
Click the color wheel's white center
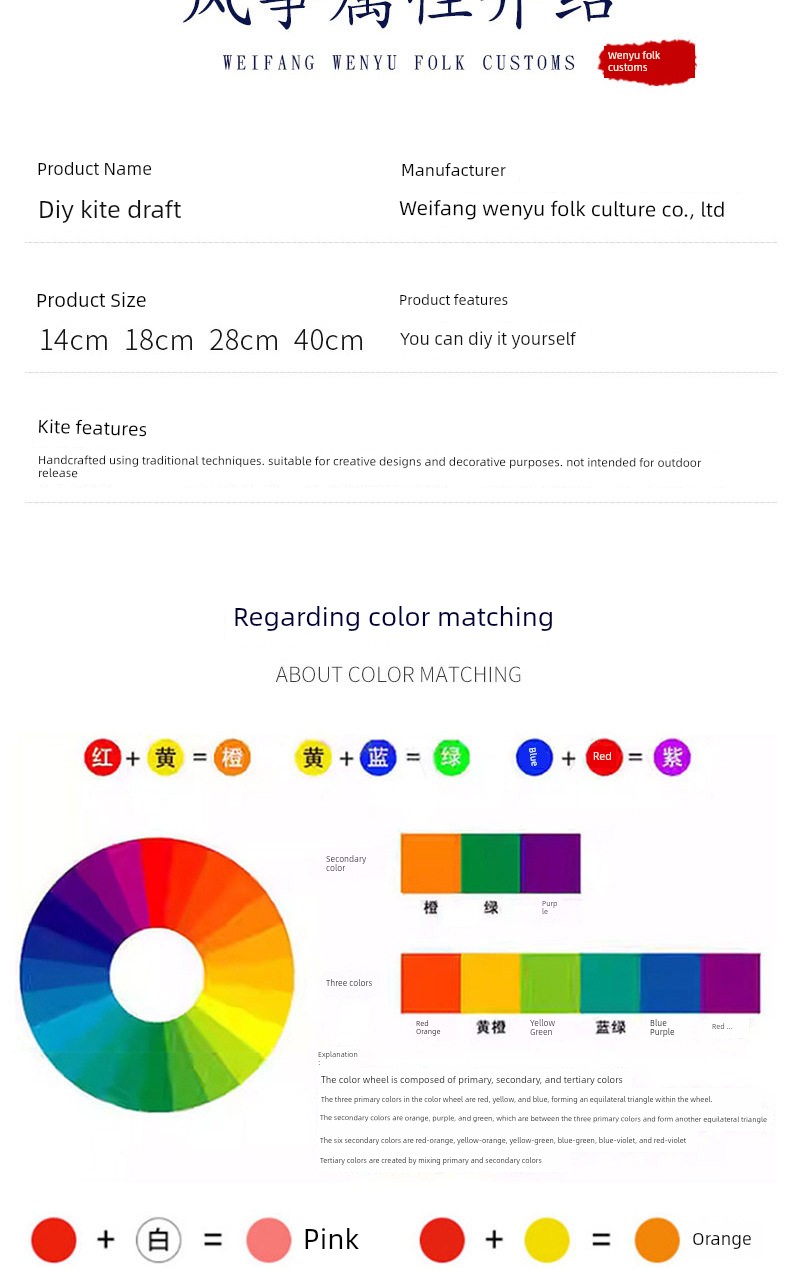[157, 974]
